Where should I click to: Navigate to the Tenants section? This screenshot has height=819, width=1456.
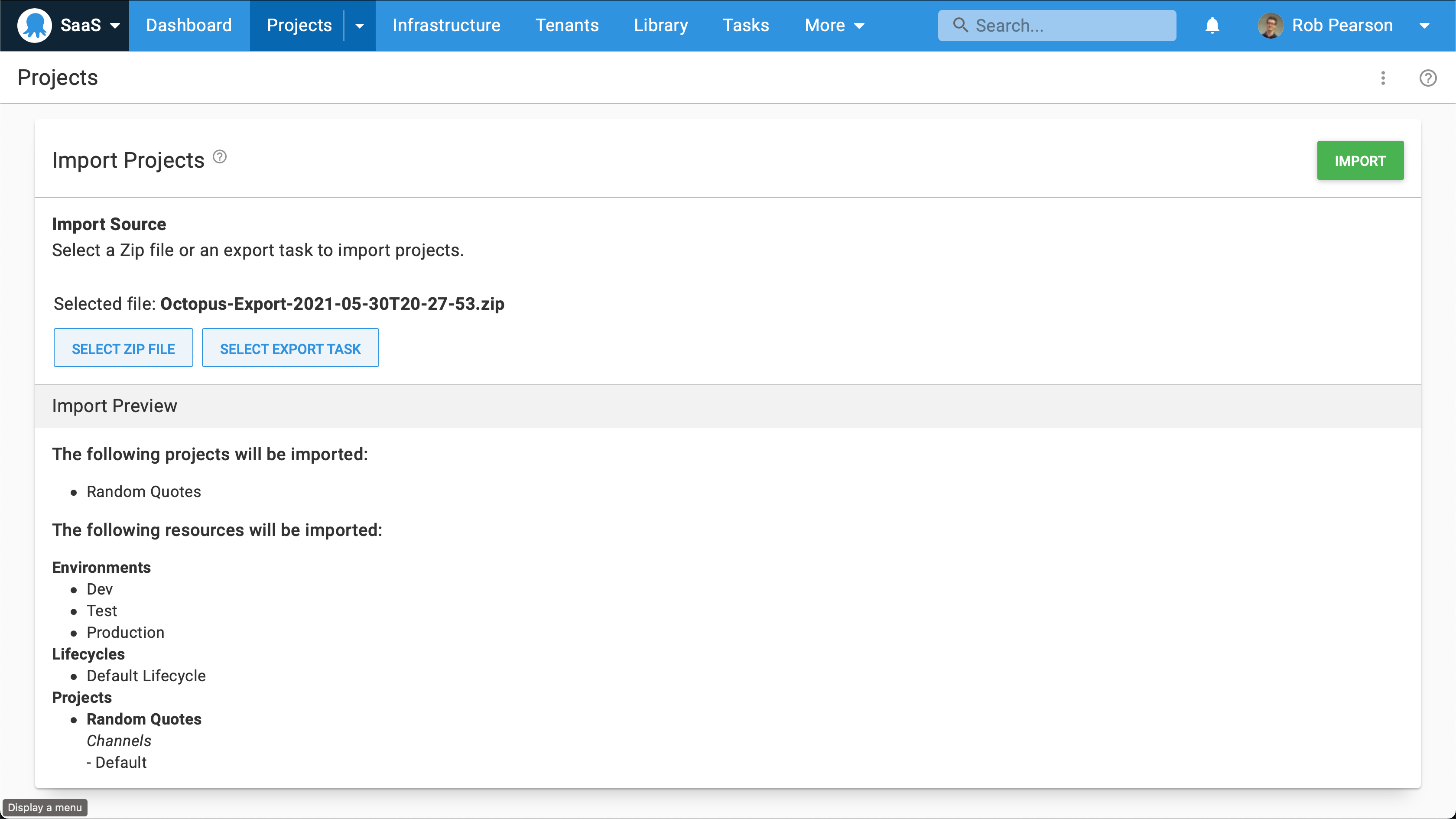(x=567, y=25)
